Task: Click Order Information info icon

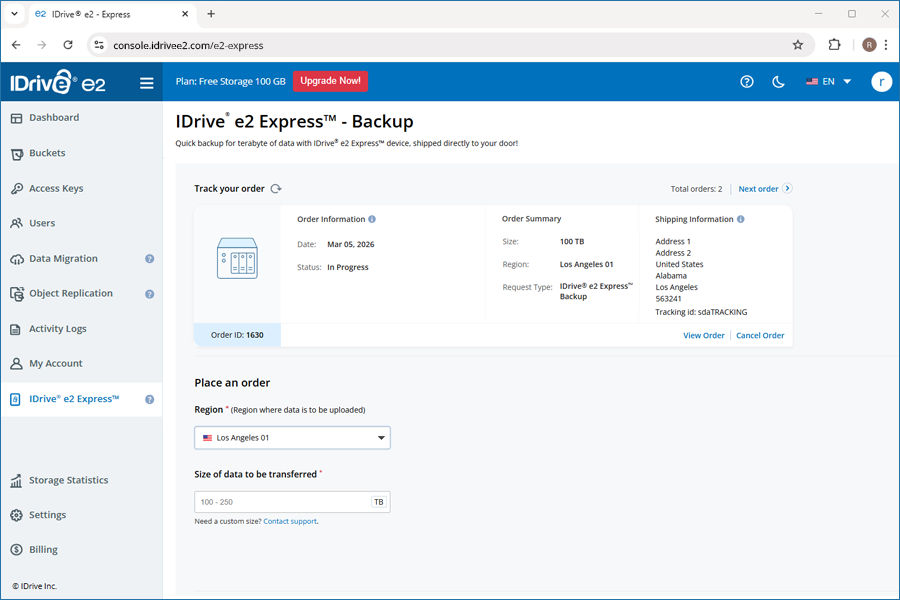Action: pyautogui.click(x=372, y=219)
